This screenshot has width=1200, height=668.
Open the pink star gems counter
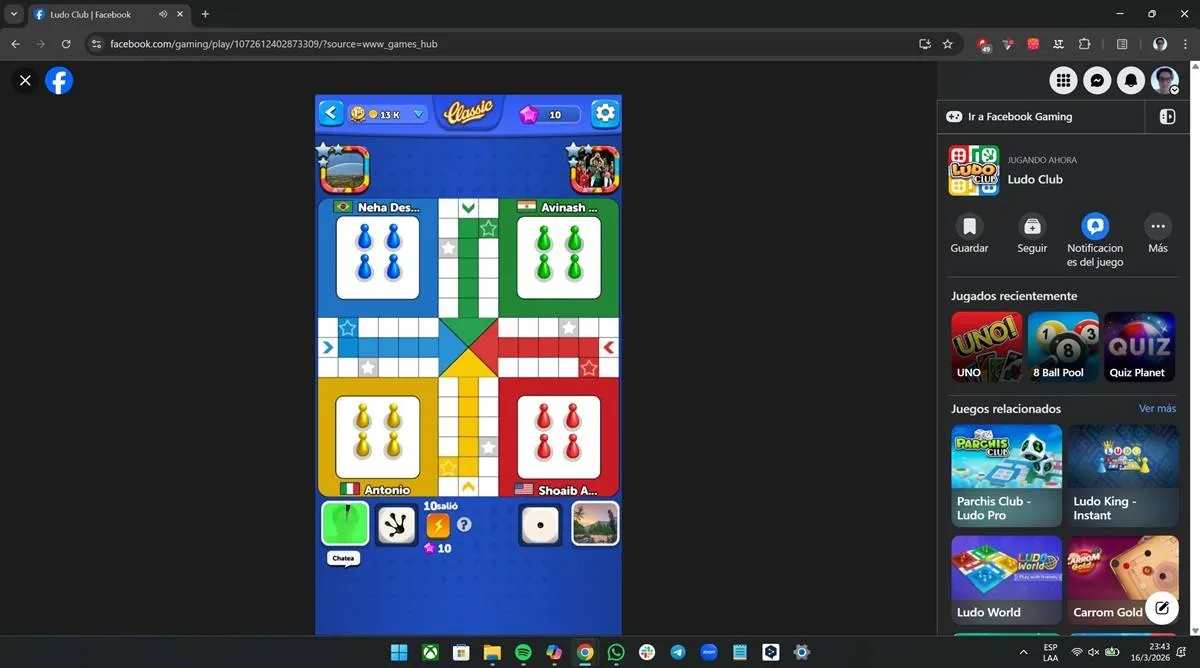(548, 114)
